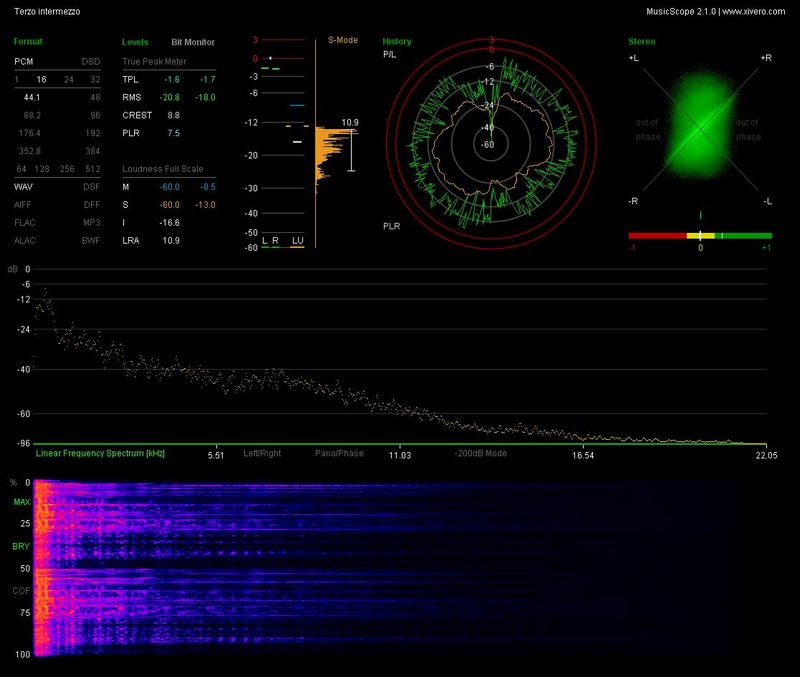Click the LRA value 10.9 in Levels
800x677 pixels.
(x=171, y=241)
